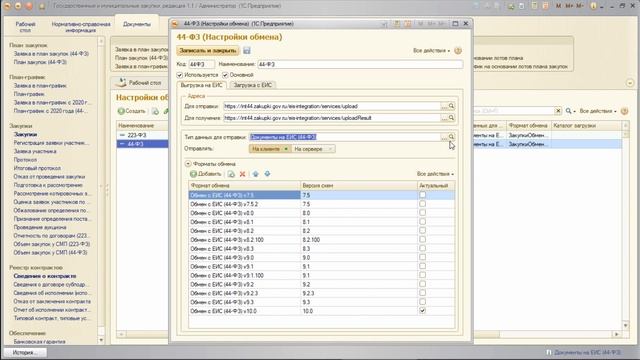Viewport: 640px width, 360px height.
Task: Select the На клиенте send option
Action: (x=269, y=149)
